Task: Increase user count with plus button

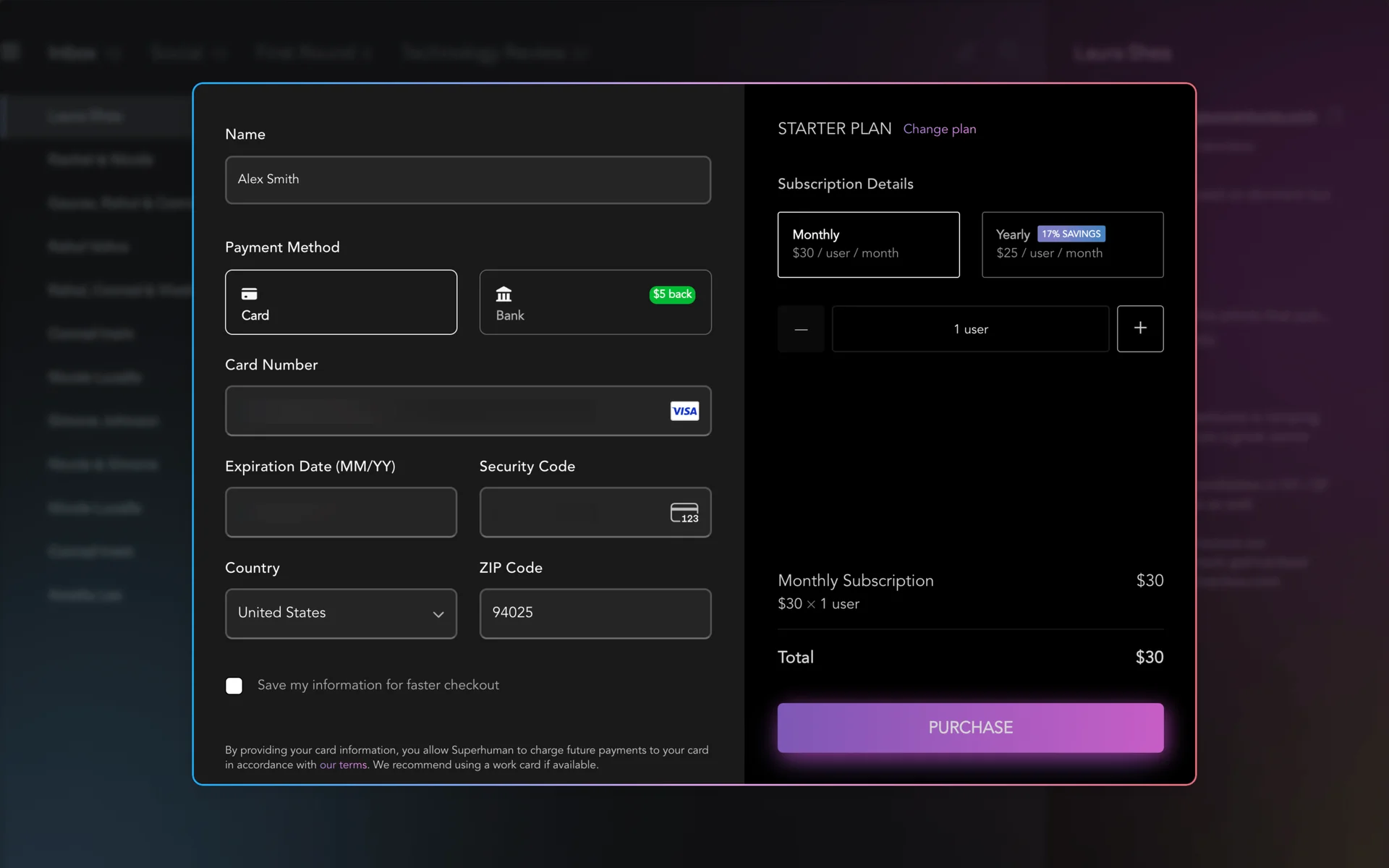Action: [x=1139, y=328]
